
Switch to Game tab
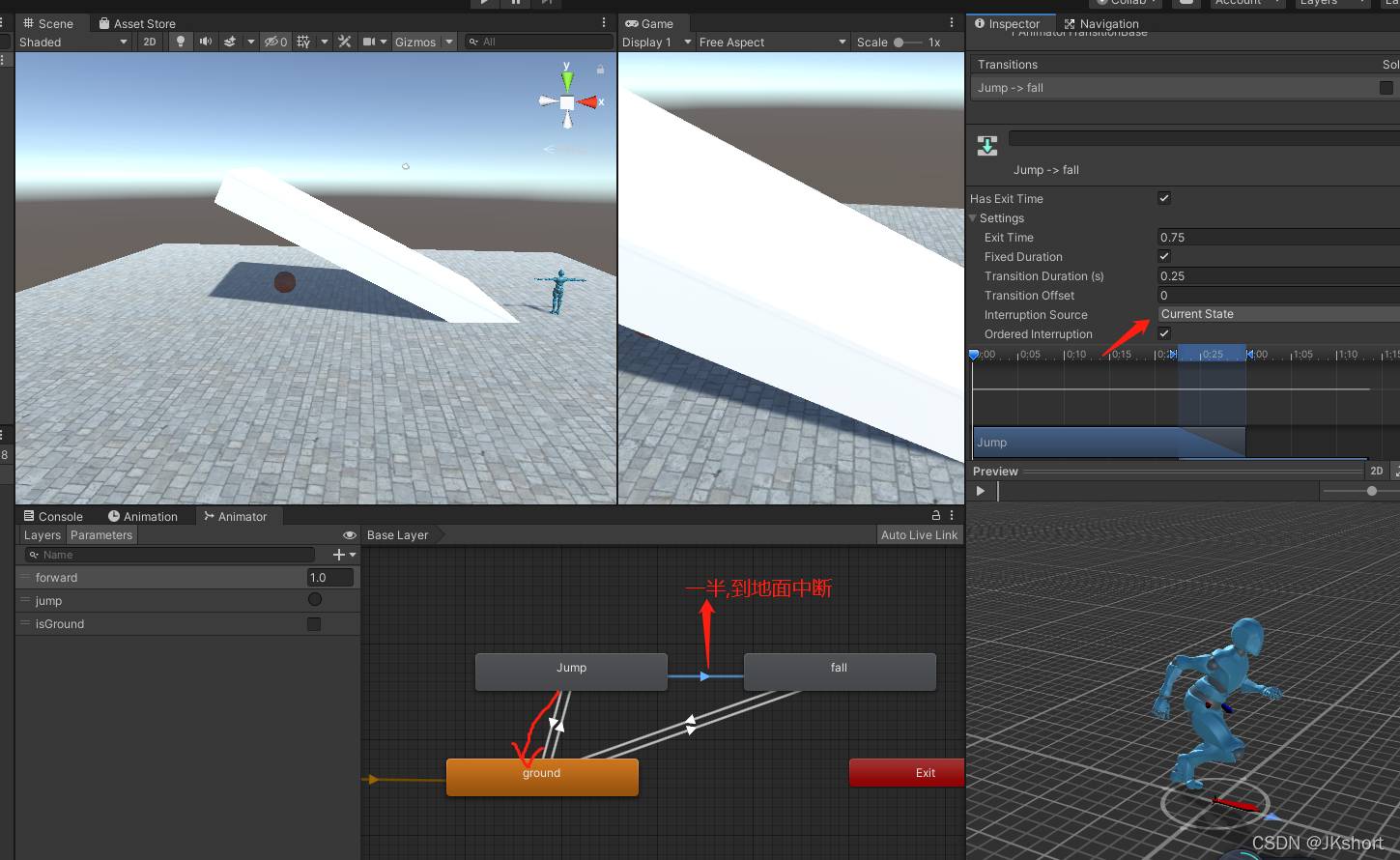coord(649,23)
